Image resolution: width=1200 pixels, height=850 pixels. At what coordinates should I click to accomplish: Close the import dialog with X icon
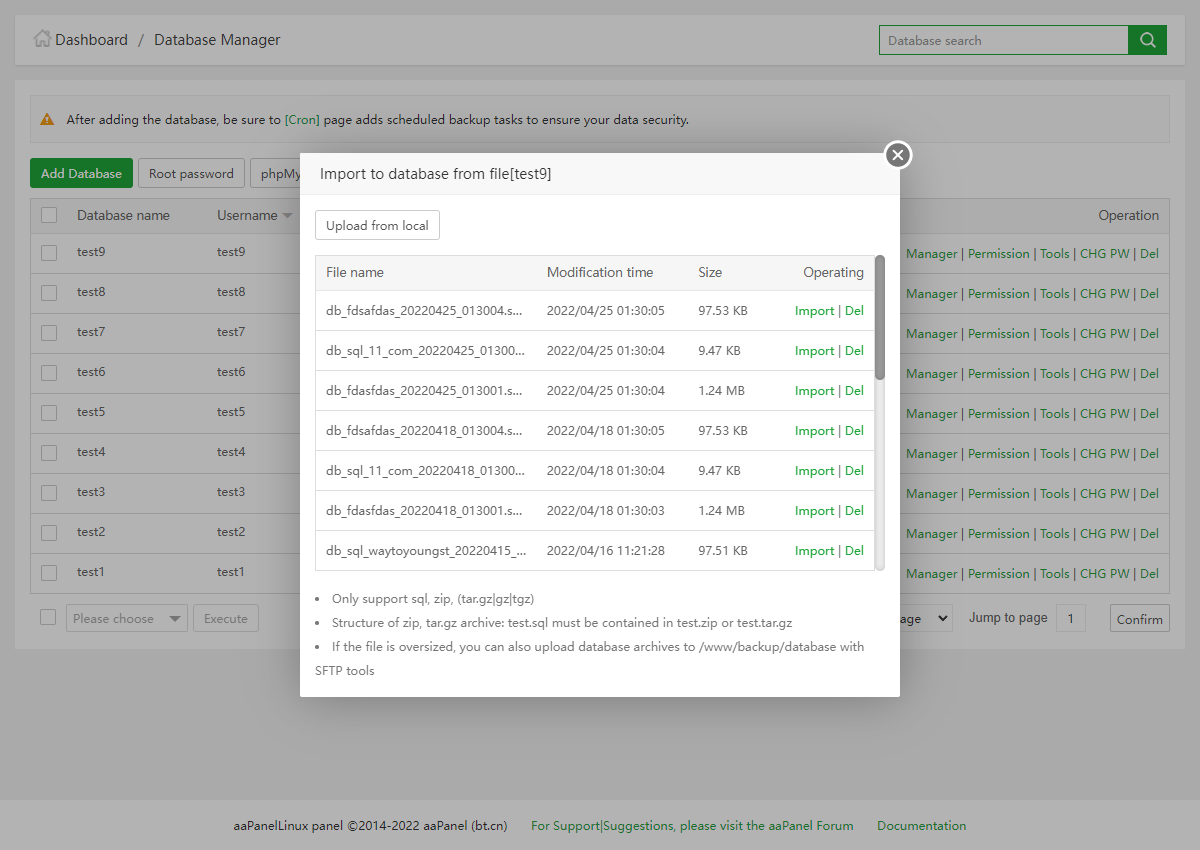point(898,155)
